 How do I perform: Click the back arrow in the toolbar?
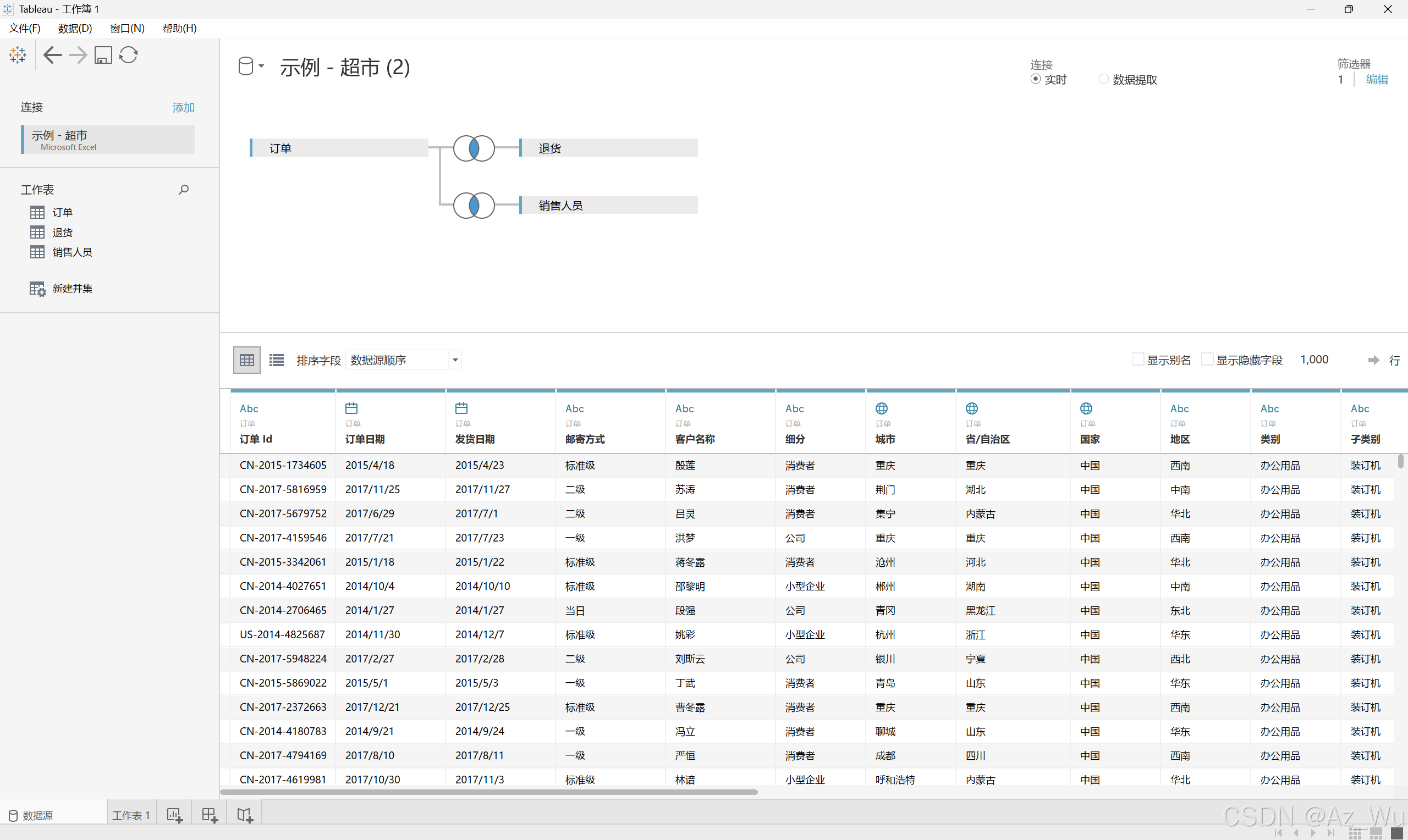coord(53,55)
